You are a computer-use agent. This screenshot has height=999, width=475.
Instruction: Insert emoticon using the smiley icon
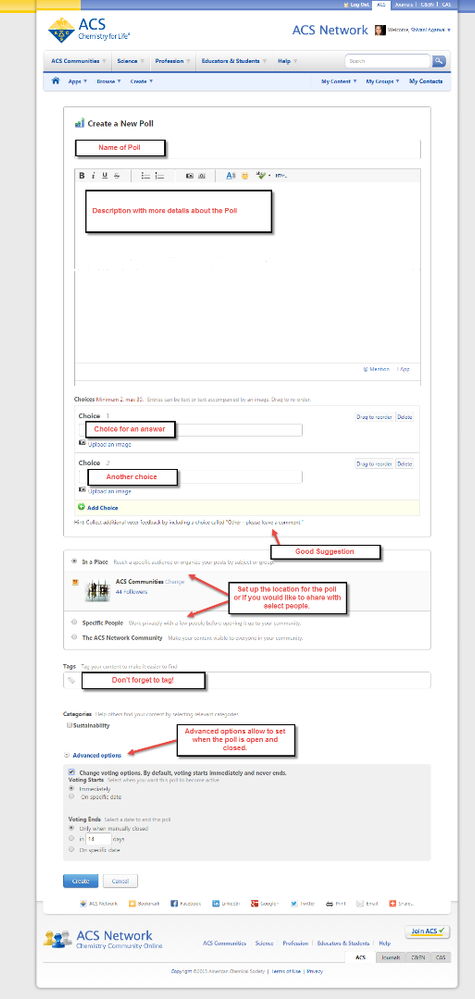click(245, 176)
